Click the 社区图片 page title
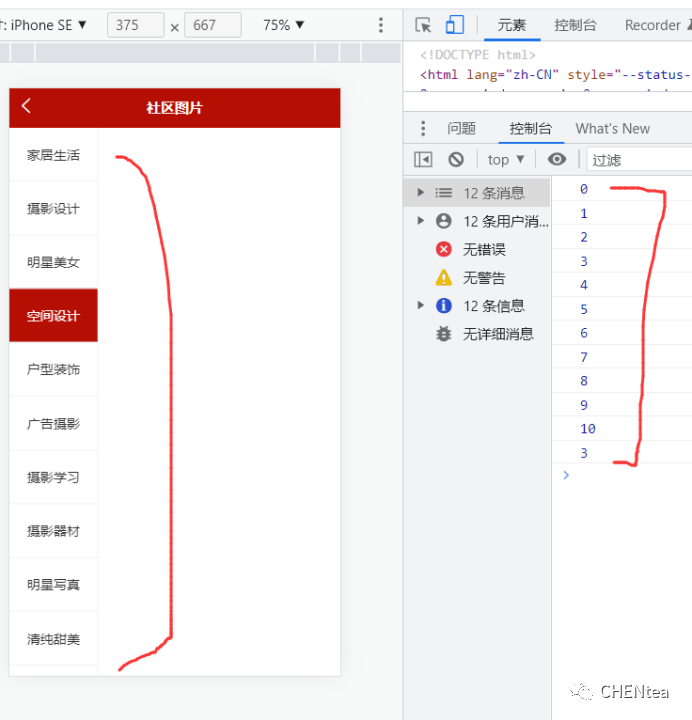This screenshot has height=720, width=692. click(x=174, y=108)
